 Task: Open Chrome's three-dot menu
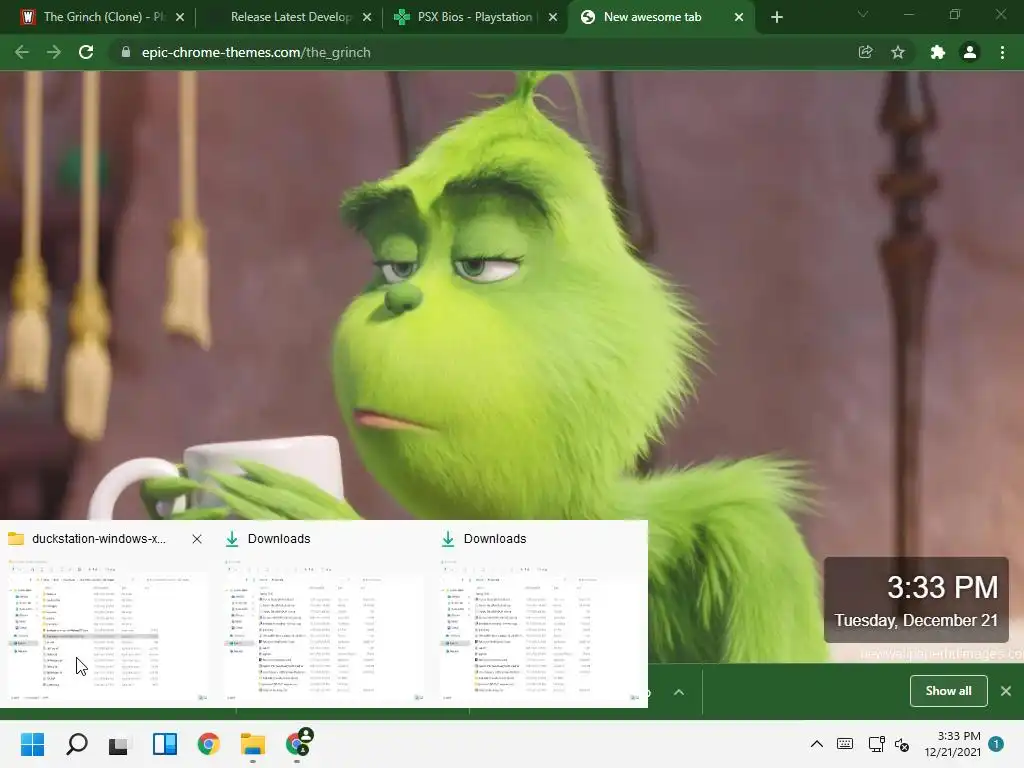point(1002,52)
